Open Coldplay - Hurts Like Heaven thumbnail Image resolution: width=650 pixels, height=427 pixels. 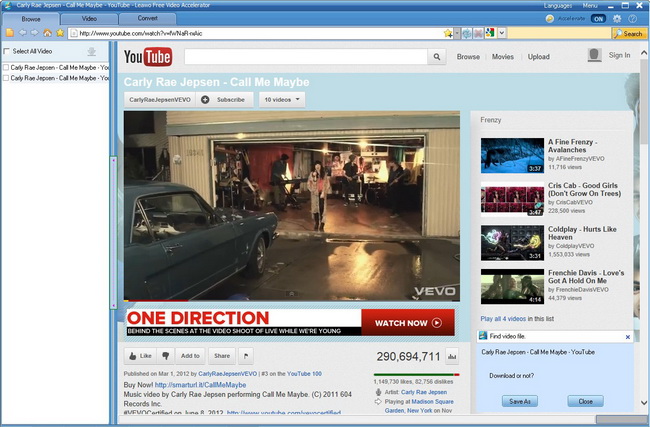[512, 243]
